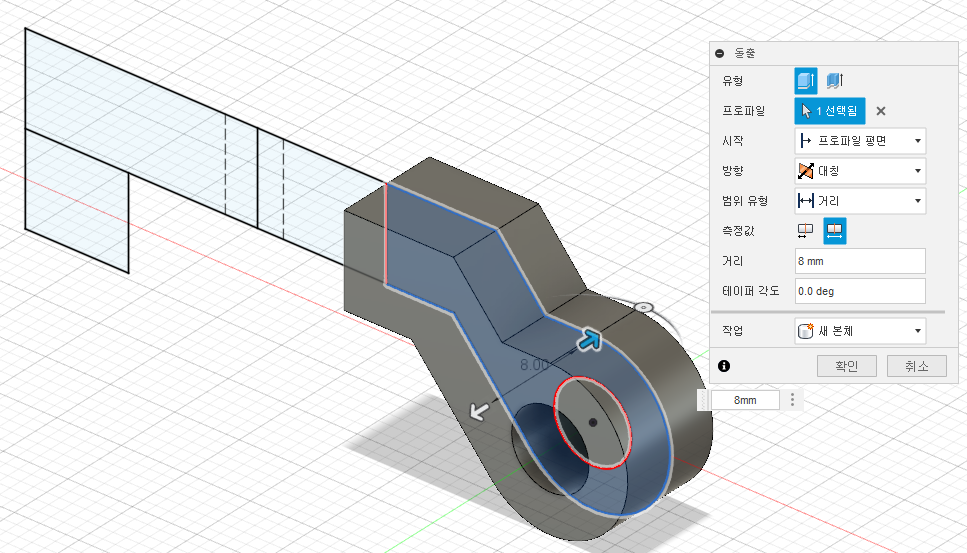967x553 pixels.
Task: Open the 시작 '프로파일 평면' dropdown
Action: [x=860, y=141]
